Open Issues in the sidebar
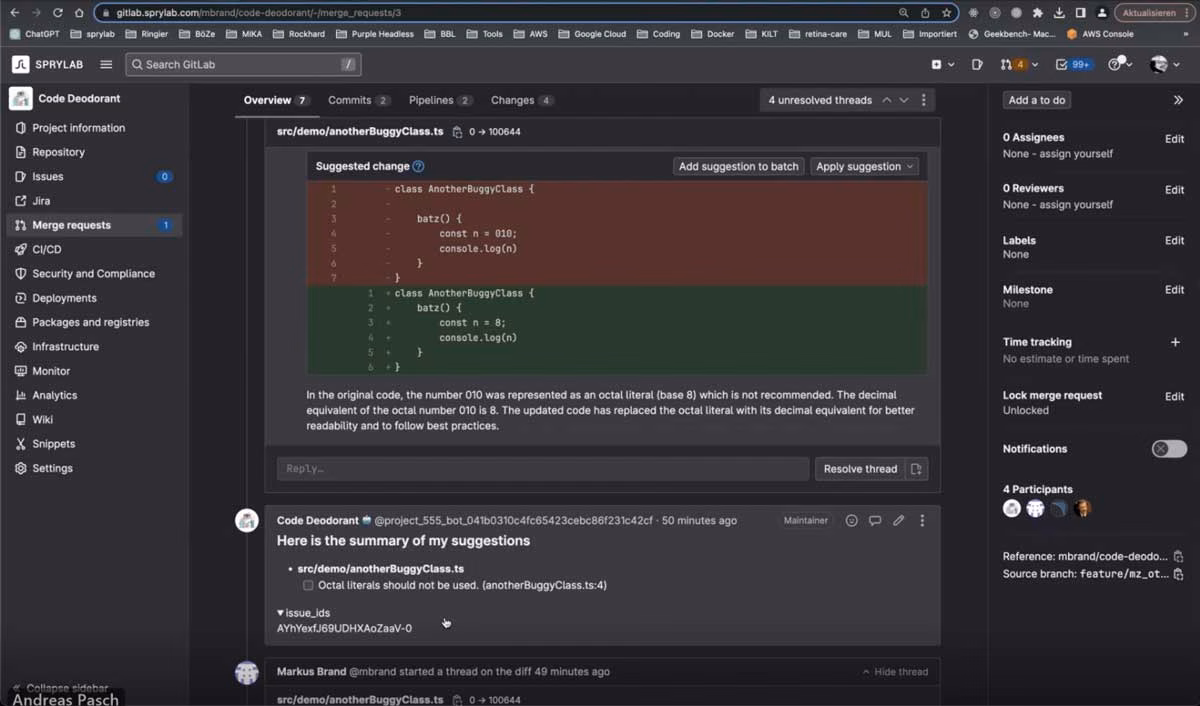Viewport: 1200px width, 706px height. point(47,176)
